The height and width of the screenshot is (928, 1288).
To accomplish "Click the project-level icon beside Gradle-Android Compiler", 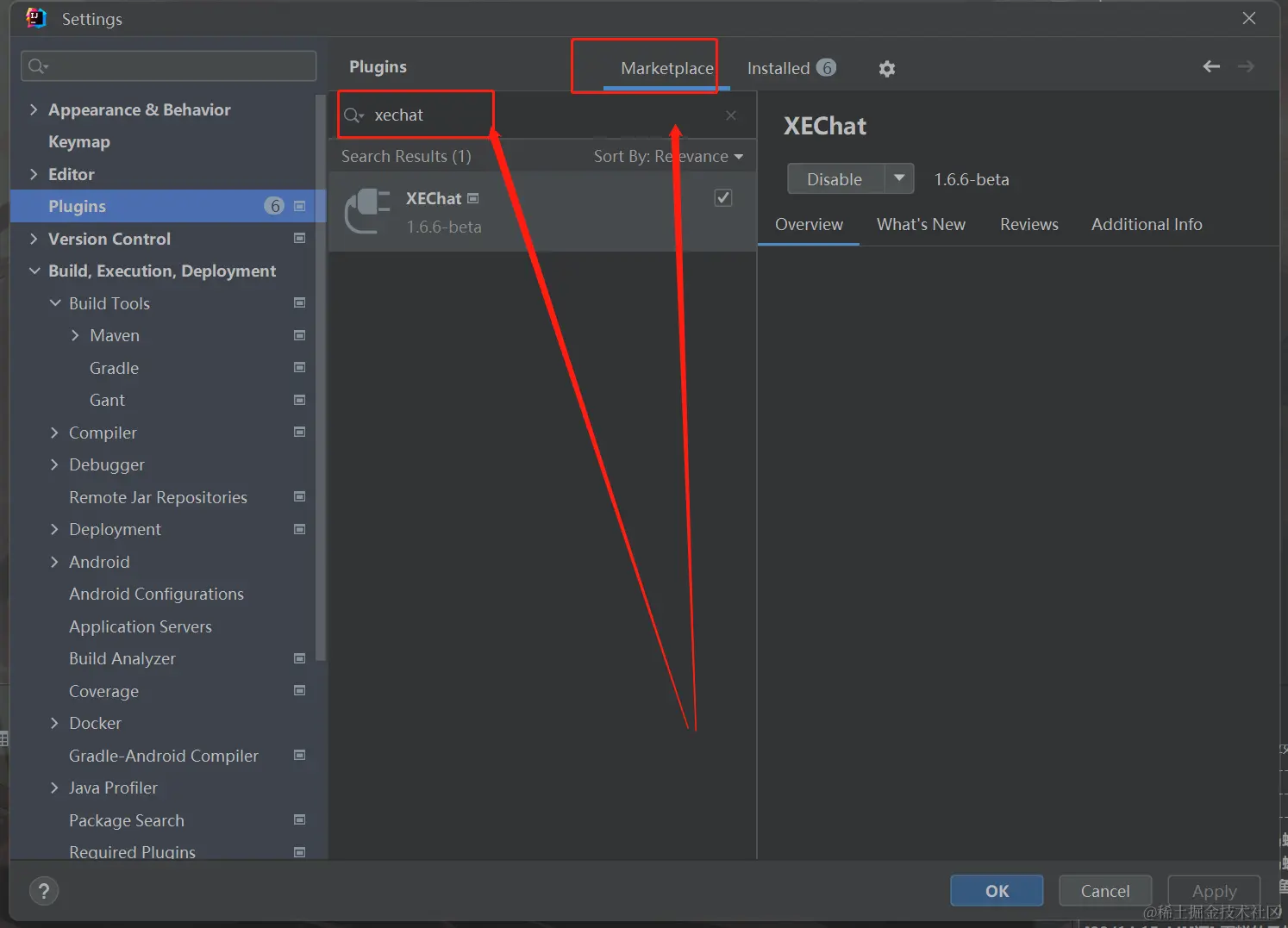I will tap(300, 755).
